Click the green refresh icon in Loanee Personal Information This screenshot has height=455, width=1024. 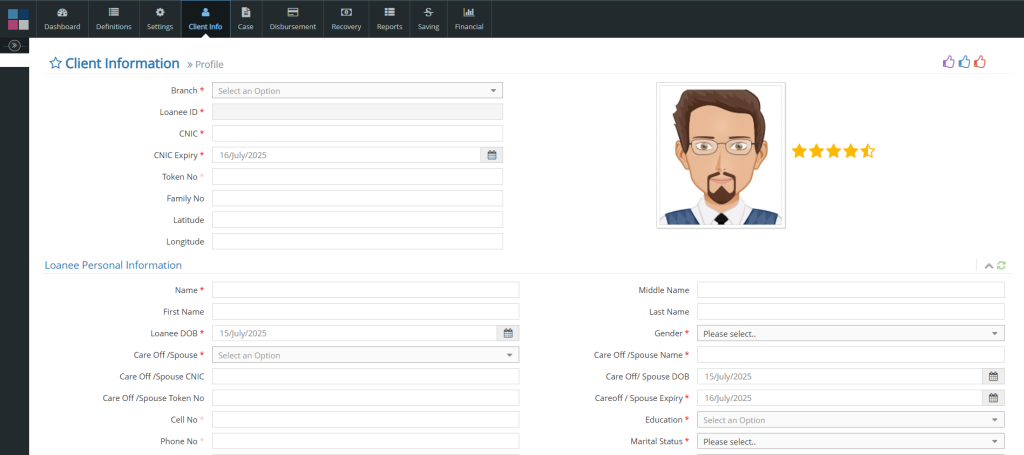[1001, 265]
